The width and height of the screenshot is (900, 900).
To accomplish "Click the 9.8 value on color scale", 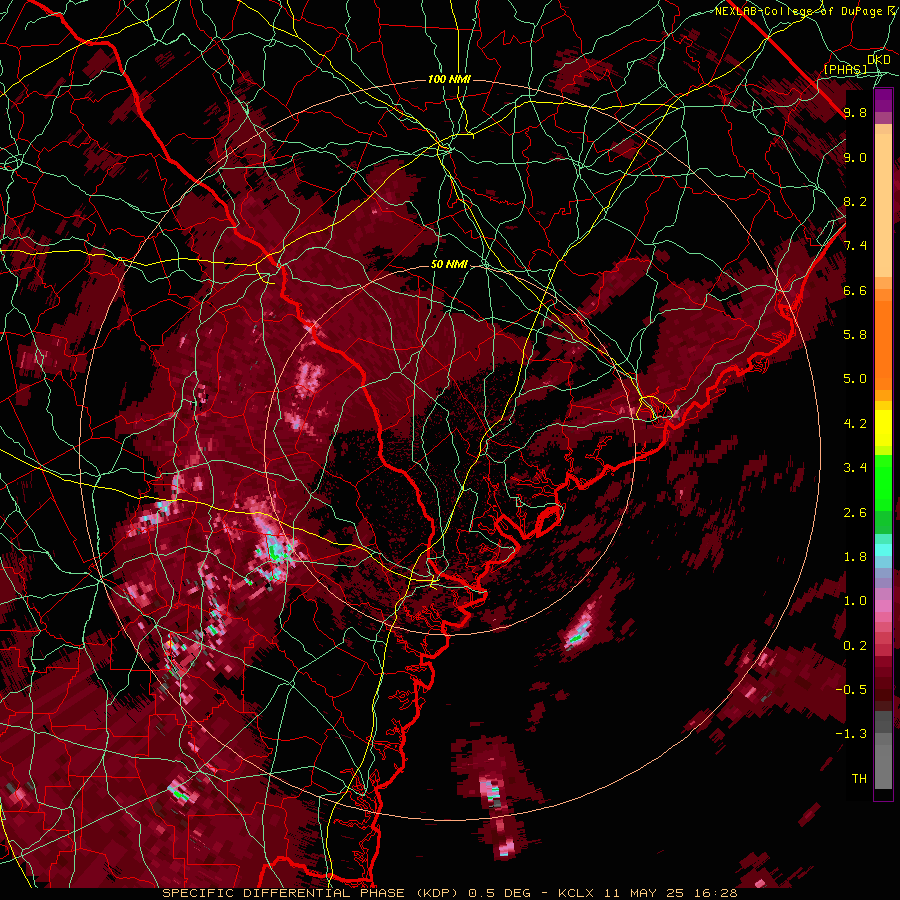I will click(x=855, y=112).
